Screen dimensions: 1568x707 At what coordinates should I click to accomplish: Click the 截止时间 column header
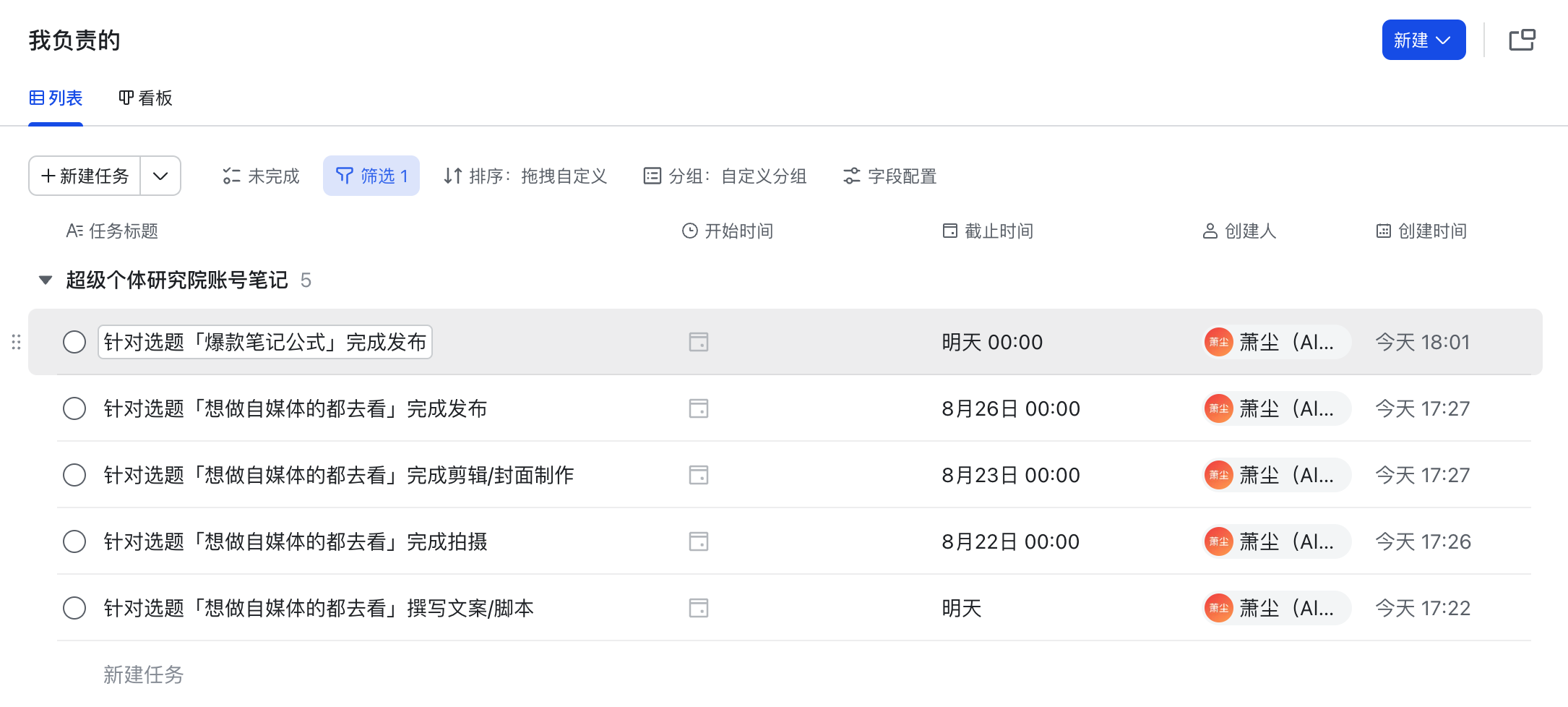point(988,231)
